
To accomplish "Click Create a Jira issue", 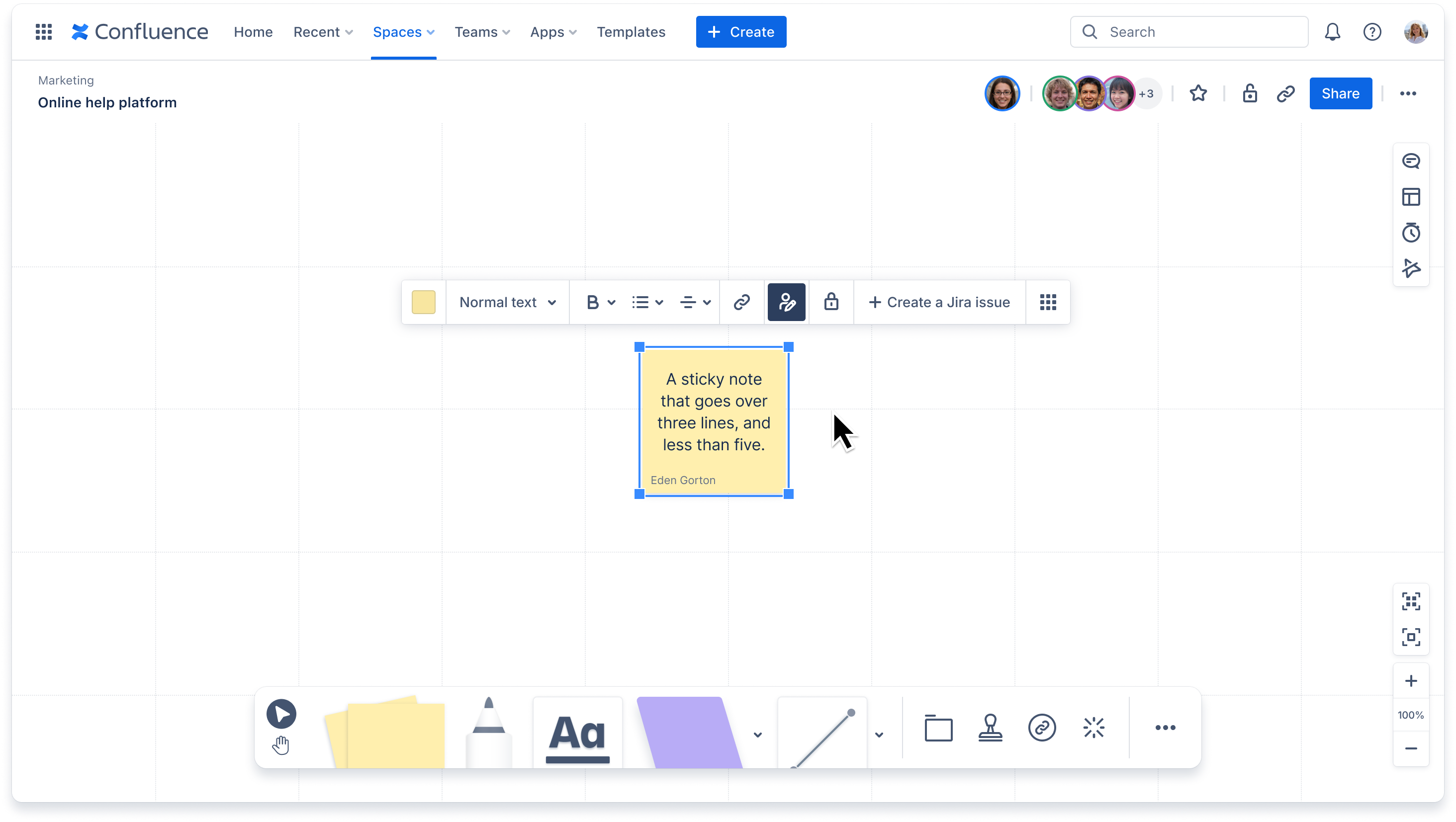I will tap(939, 302).
